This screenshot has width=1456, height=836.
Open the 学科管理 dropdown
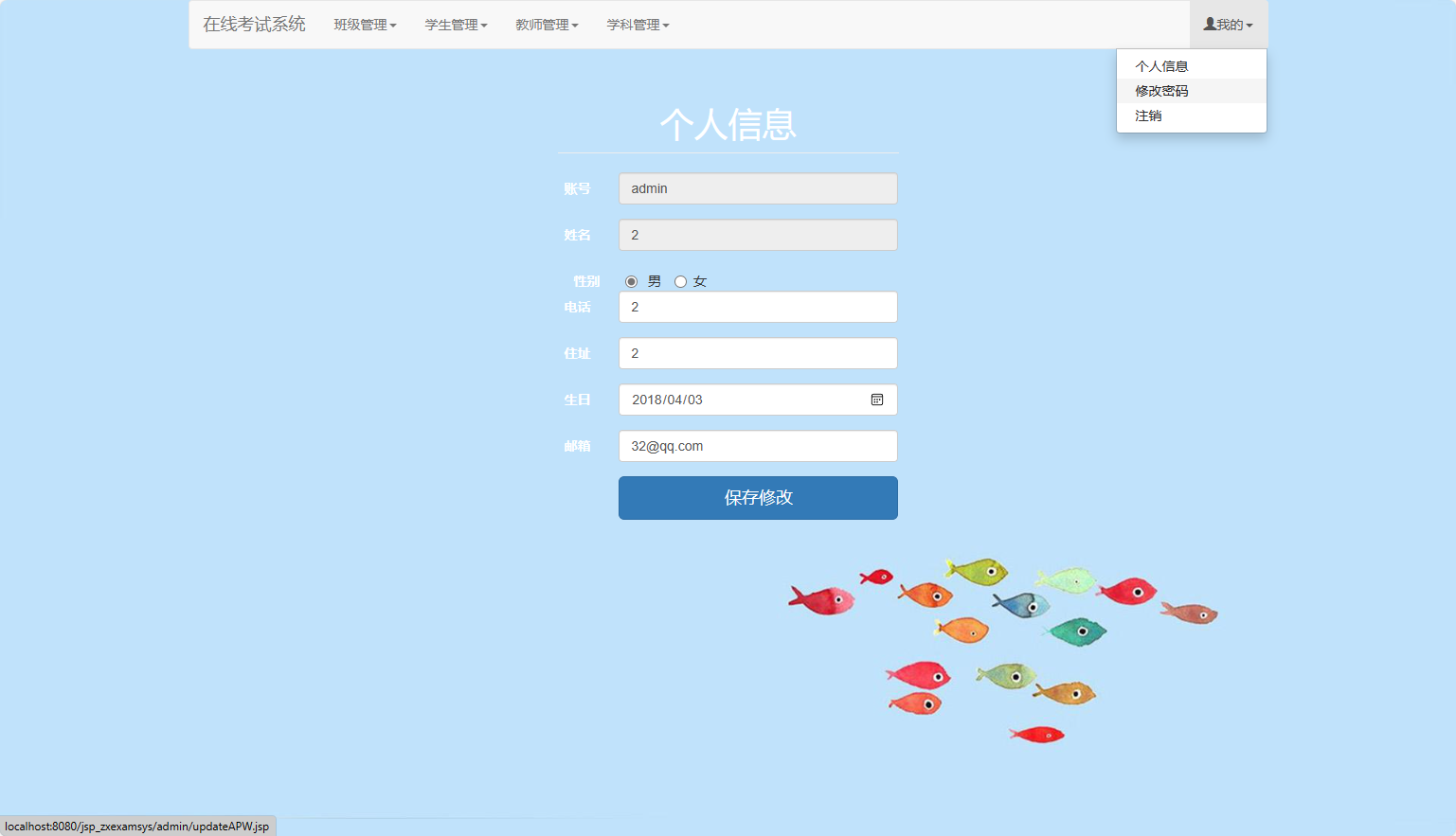(638, 25)
